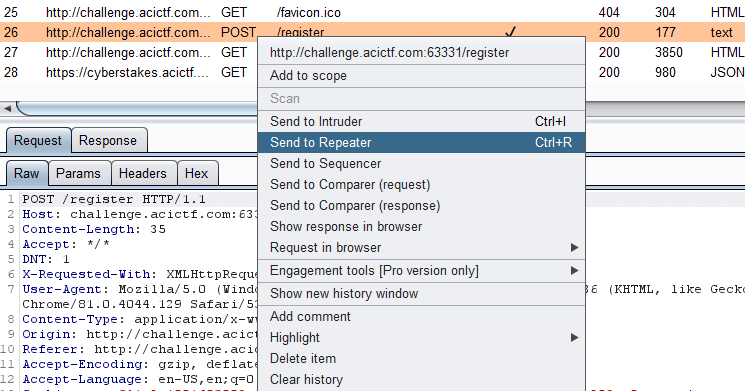Image resolution: width=745 pixels, height=391 pixels.
Task: Switch to the Request tab
Action: tap(38, 141)
